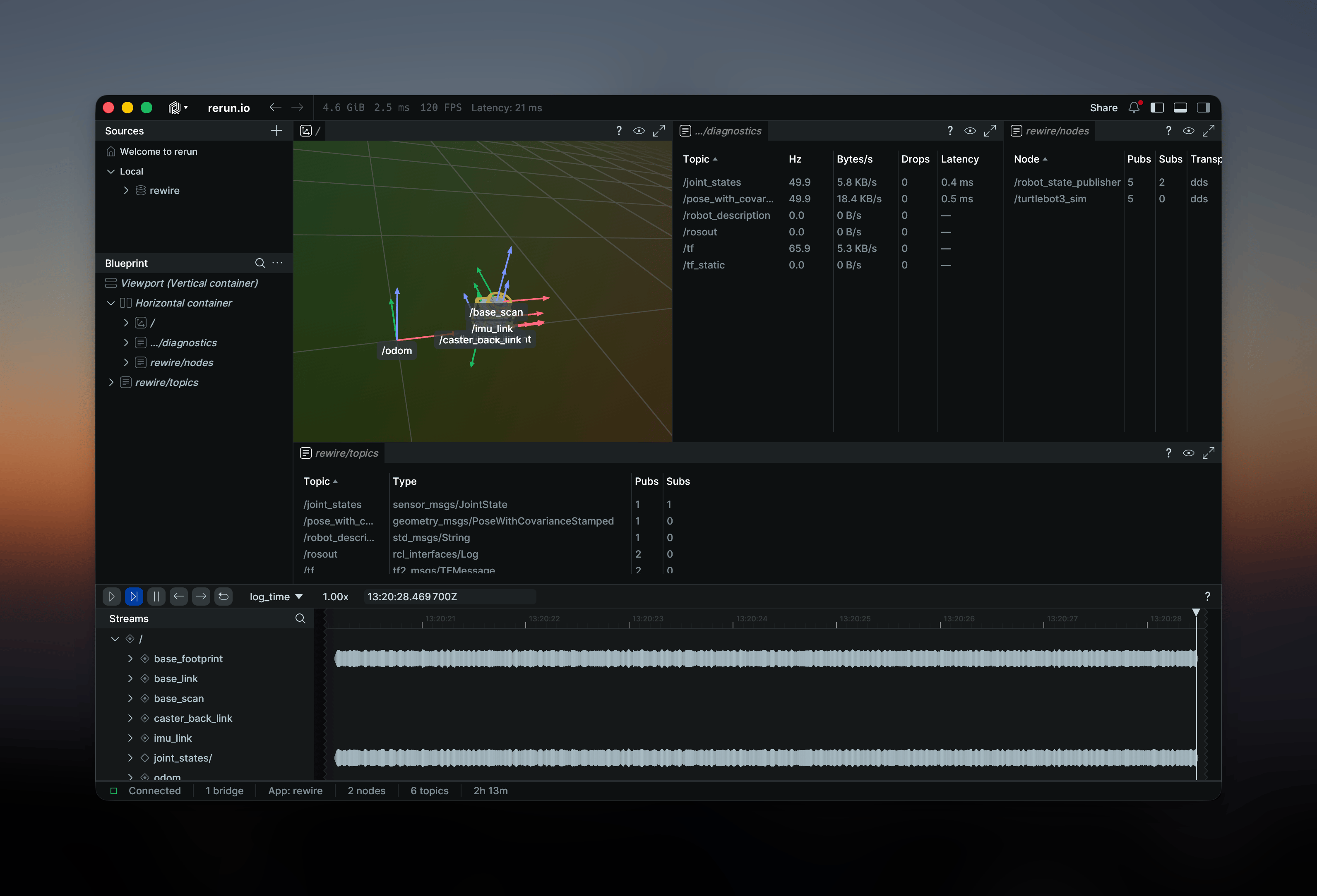
Task: Collapse the root / stream entity
Action: click(x=115, y=639)
